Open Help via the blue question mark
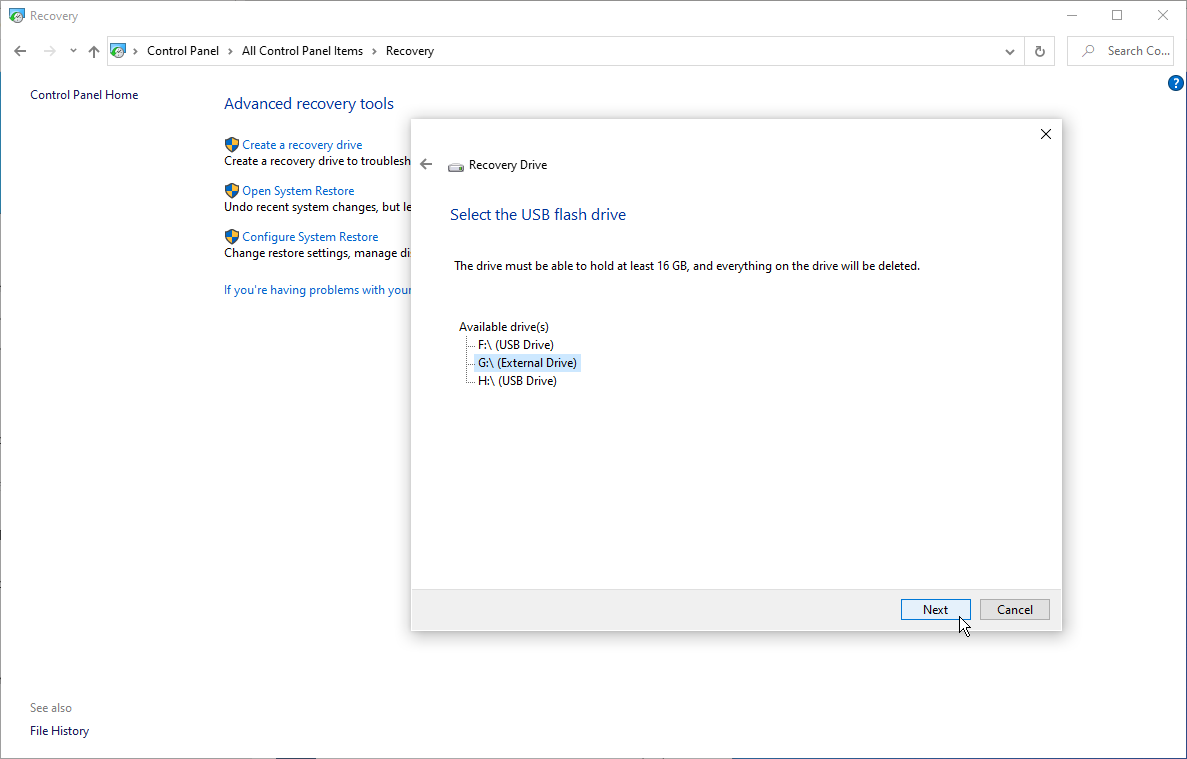The width and height of the screenshot is (1187, 759). tap(1175, 83)
